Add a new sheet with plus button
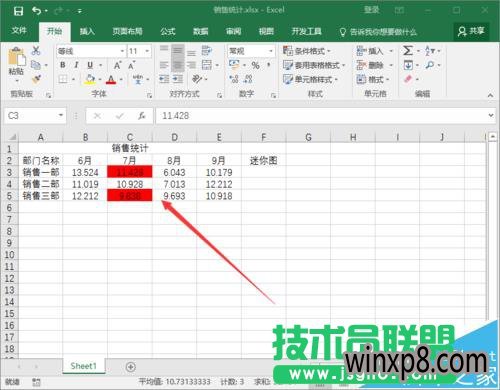 point(131,367)
